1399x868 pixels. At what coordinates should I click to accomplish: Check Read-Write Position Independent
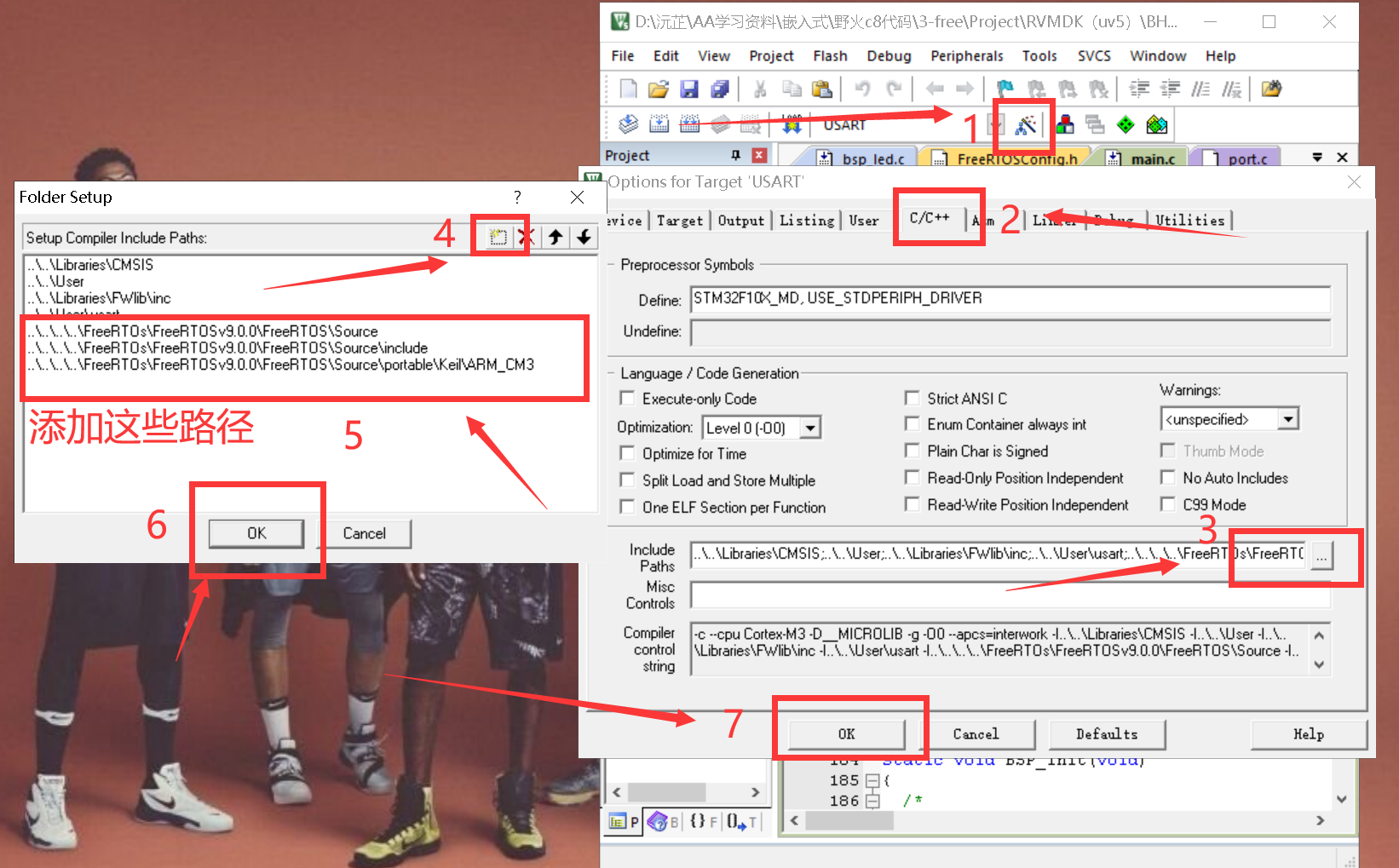point(912,504)
